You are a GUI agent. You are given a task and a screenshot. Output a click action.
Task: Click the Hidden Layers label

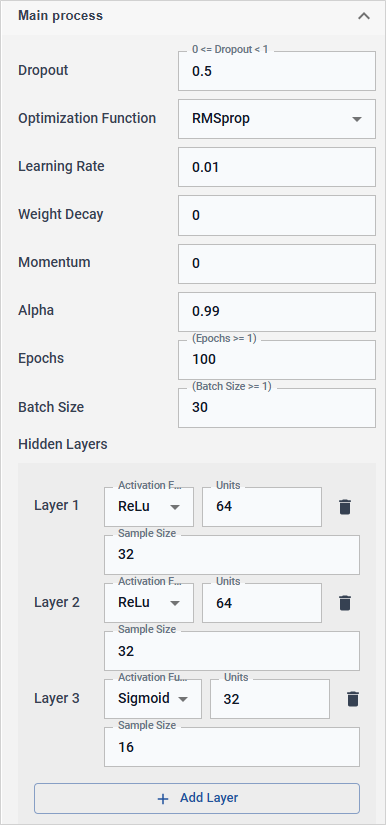click(63, 444)
